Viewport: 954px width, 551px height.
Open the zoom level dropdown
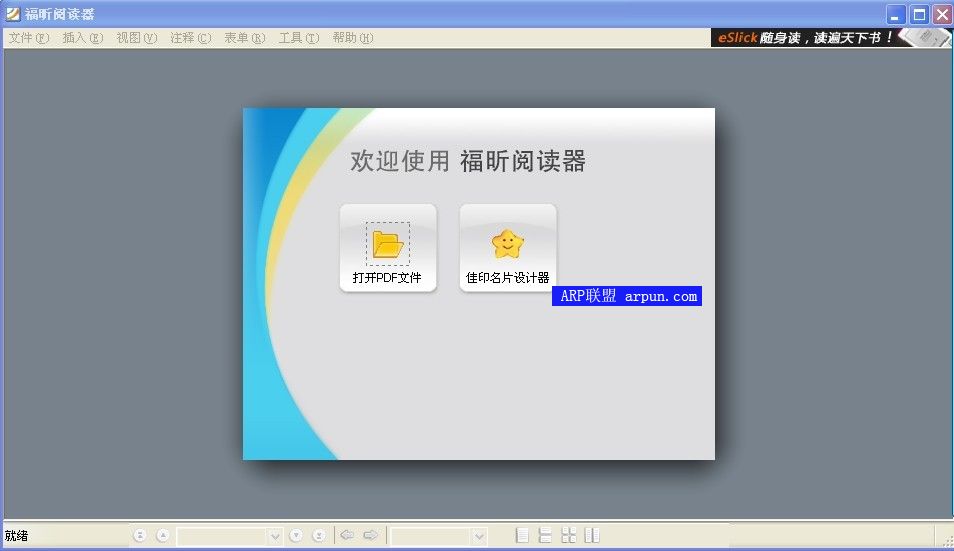pyautogui.click(x=479, y=536)
